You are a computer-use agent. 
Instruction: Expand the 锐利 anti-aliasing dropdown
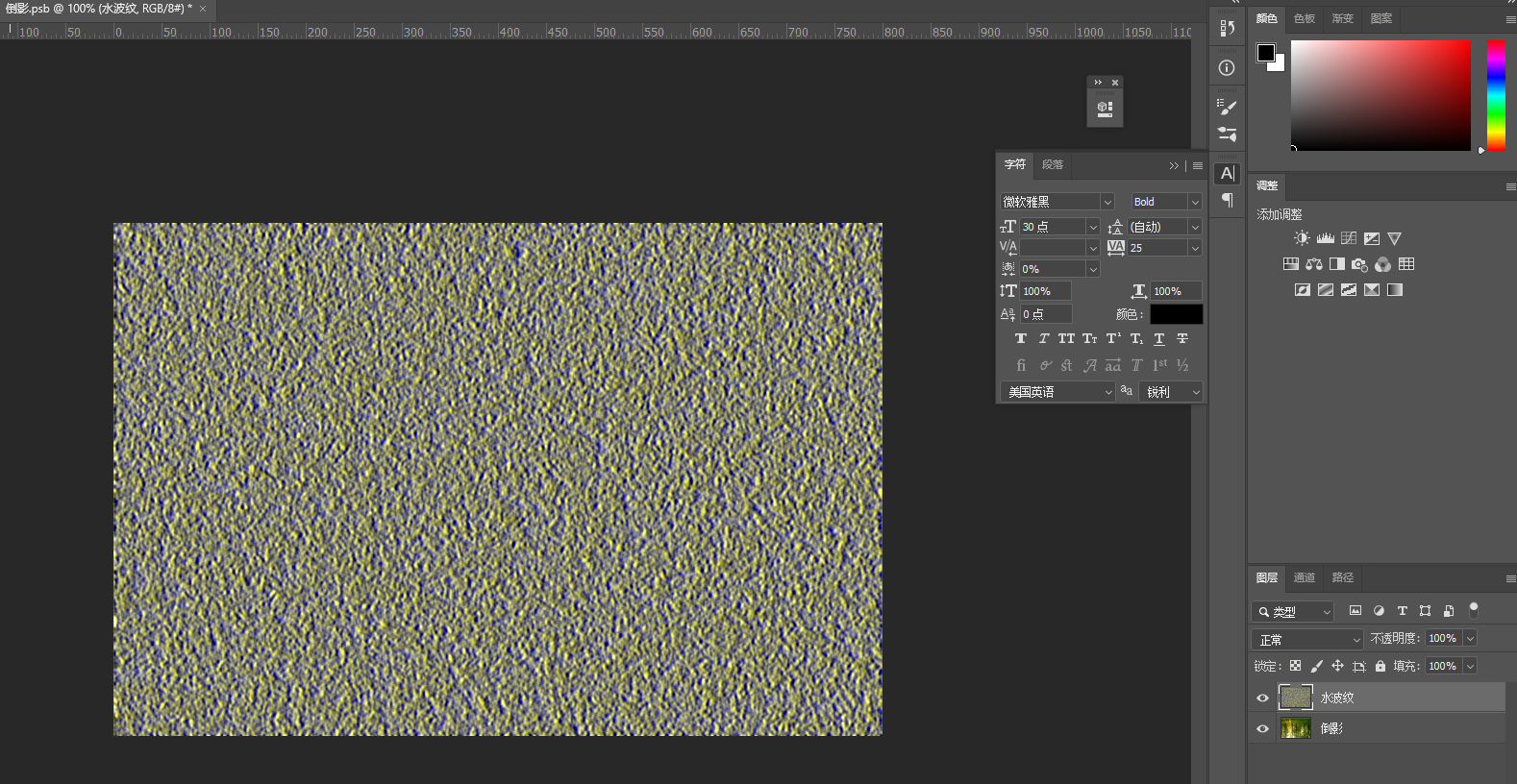click(x=1196, y=392)
